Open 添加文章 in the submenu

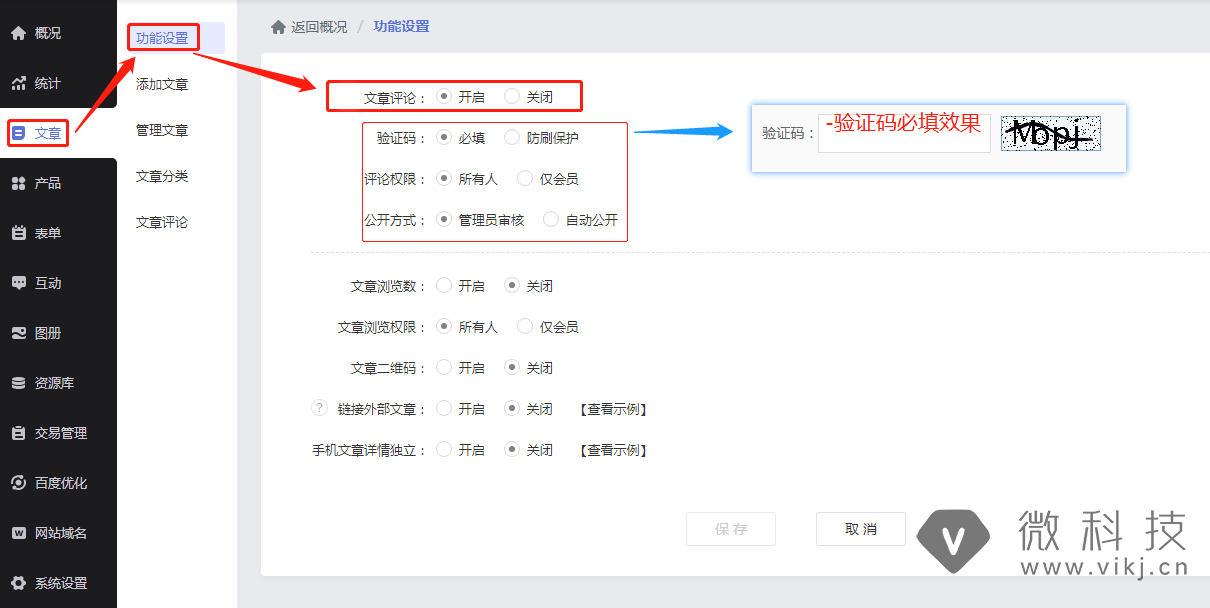[x=162, y=84]
